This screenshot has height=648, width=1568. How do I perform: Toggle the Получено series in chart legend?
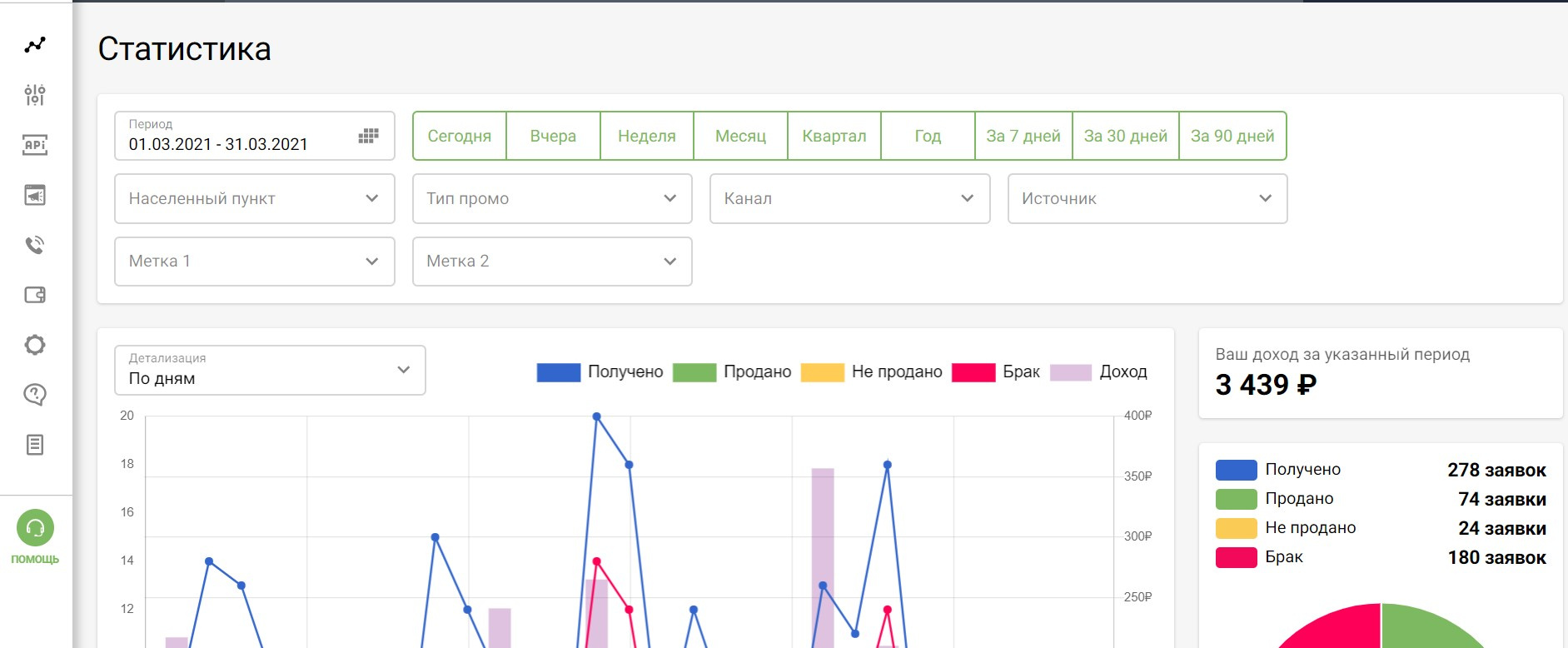point(600,372)
